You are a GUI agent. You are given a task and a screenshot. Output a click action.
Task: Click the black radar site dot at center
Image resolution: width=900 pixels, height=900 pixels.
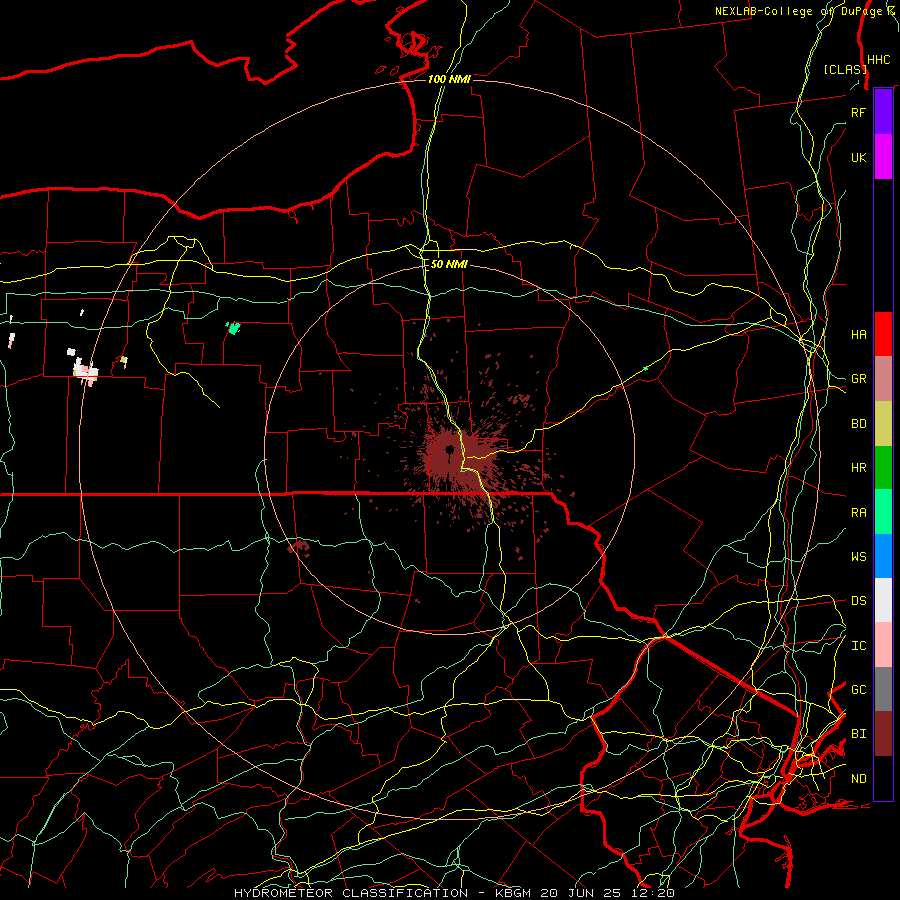pos(449,449)
